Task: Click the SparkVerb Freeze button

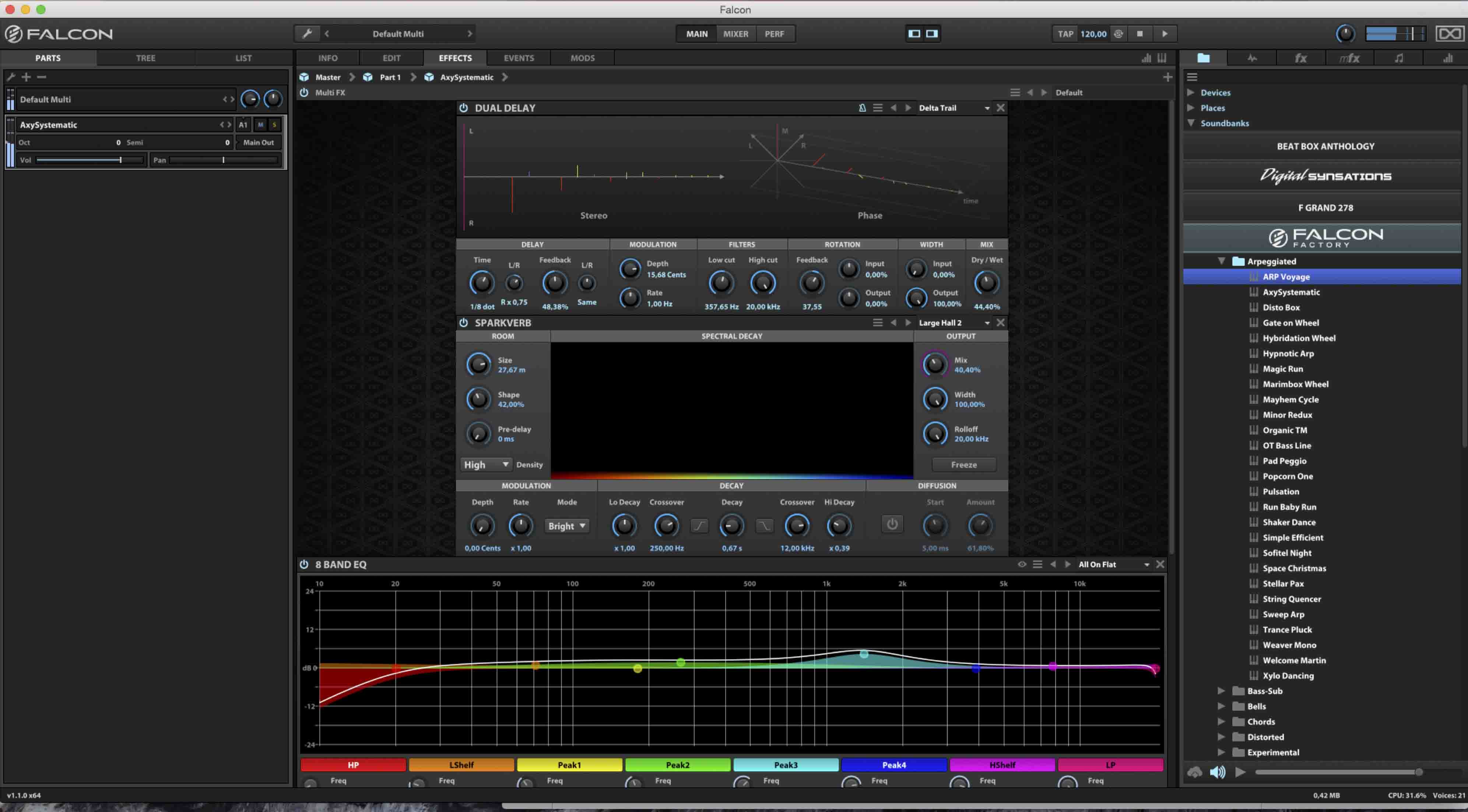Action: pos(964,464)
